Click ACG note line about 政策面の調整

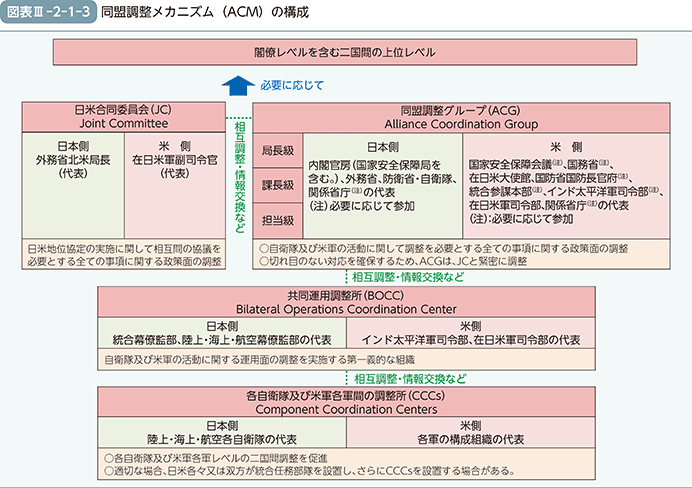pyautogui.click(x=444, y=248)
